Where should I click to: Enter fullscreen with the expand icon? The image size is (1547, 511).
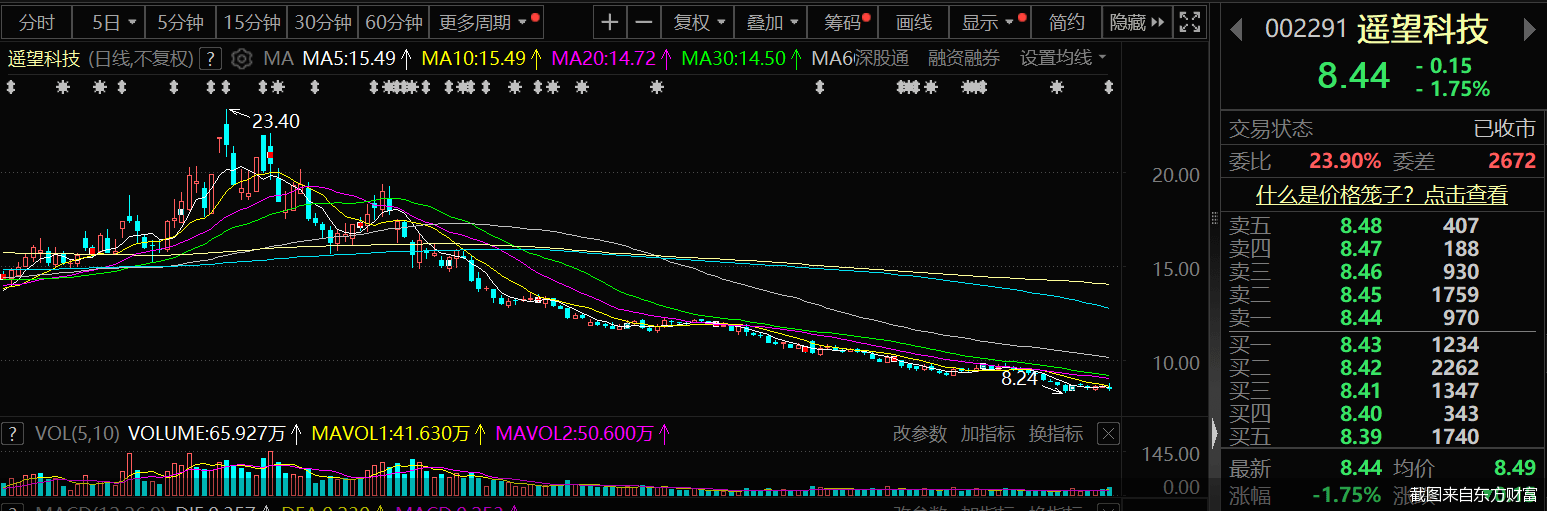1189,22
